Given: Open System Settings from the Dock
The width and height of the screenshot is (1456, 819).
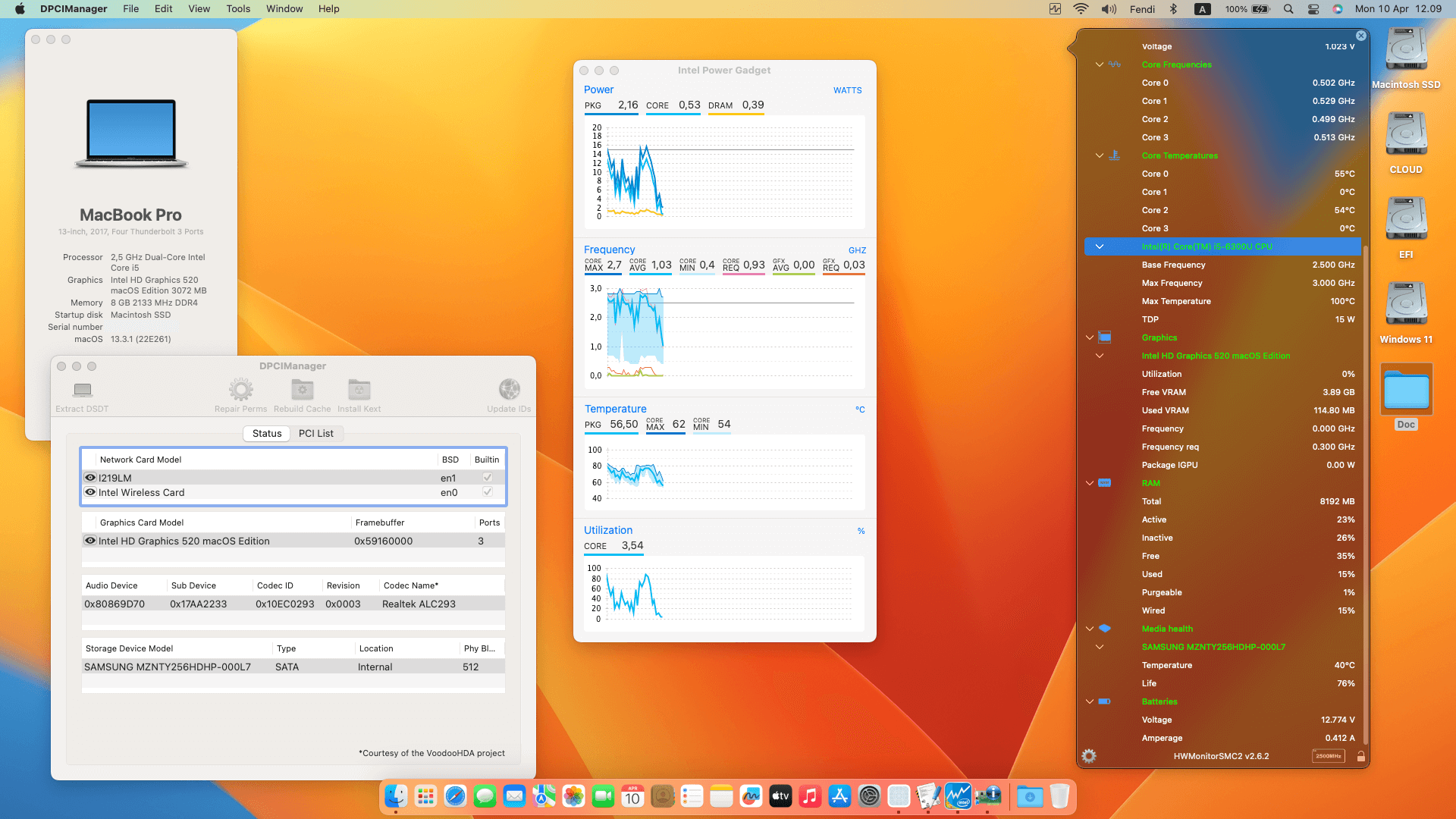Looking at the screenshot, I should point(869,796).
